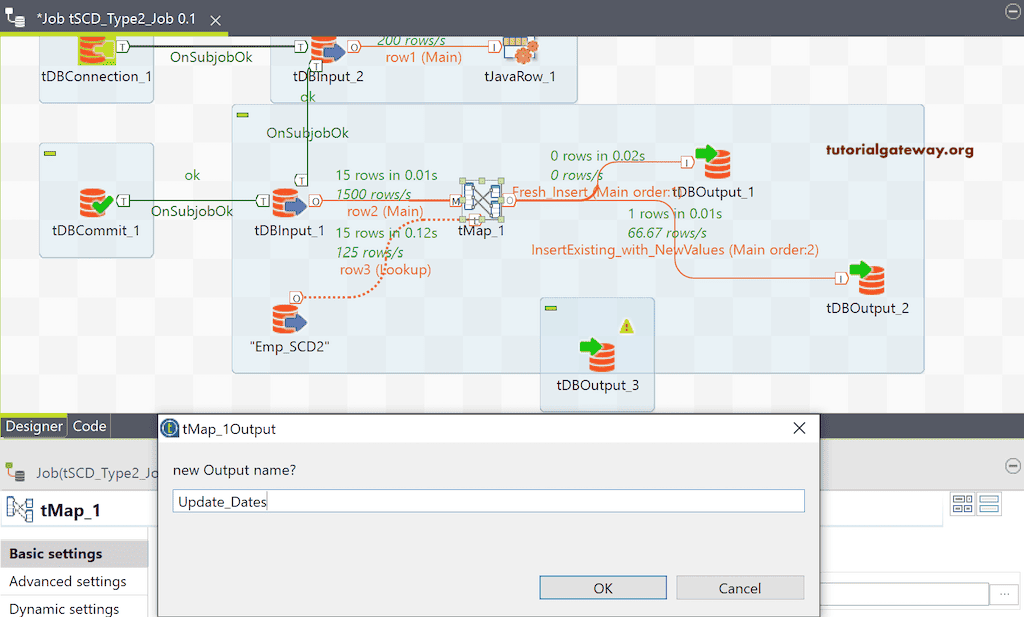This screenshot has width=1024, height=617.
Task: Cancel the tMap_1Output dialog
Action: [740, 588]
